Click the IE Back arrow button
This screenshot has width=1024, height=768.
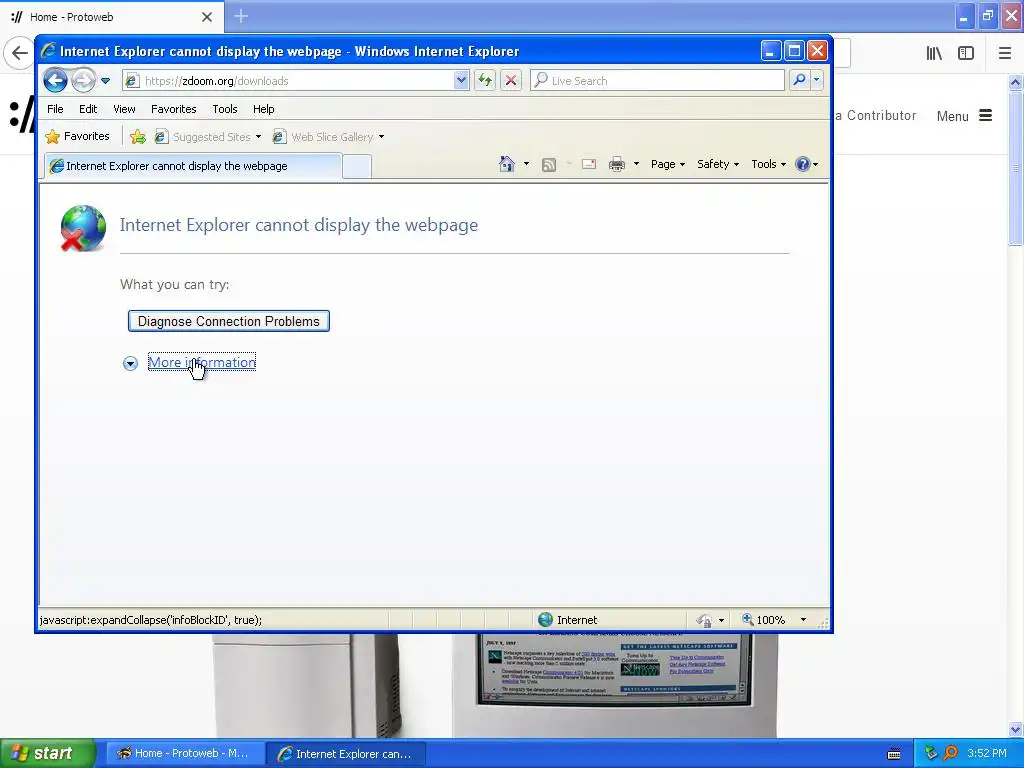click(56, 81)
